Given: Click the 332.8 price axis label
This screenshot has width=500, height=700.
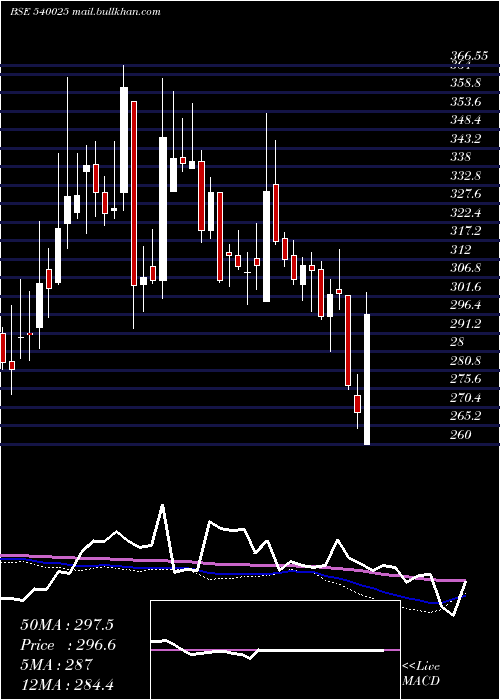Looking at the screenshot, I should [x=465, y=176].
